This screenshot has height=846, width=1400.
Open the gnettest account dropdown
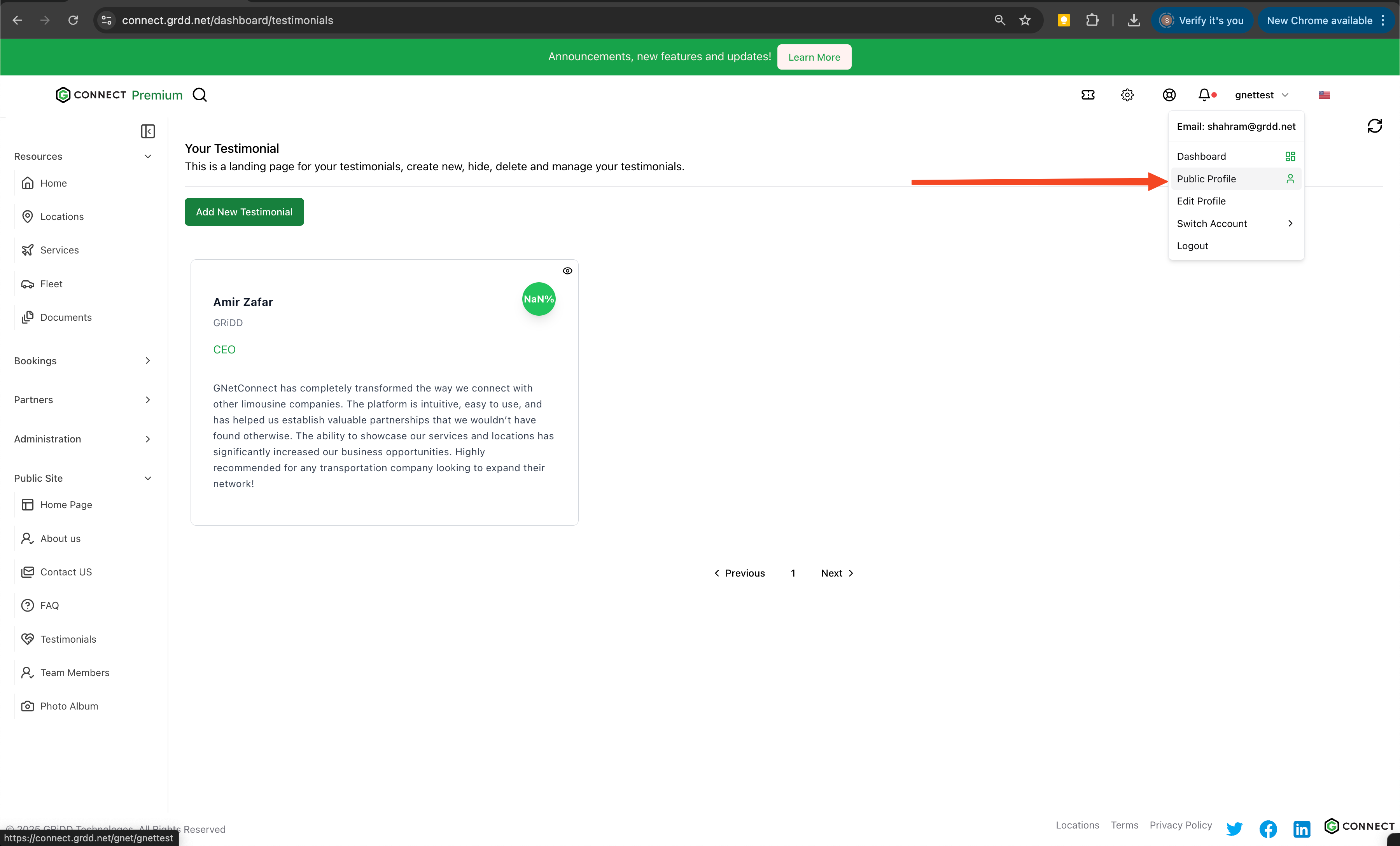click(1261, 95)
